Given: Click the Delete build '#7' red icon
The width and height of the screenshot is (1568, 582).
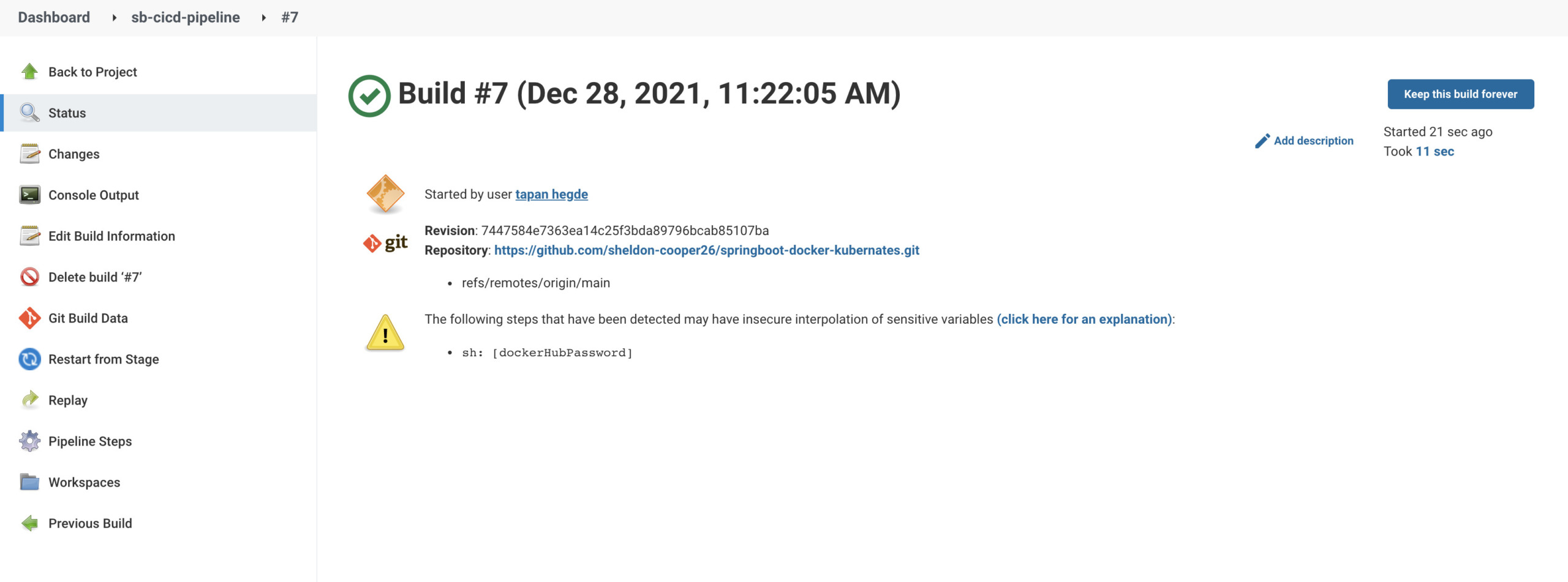Looking at the screenshot, I should [x=29, y=277].
